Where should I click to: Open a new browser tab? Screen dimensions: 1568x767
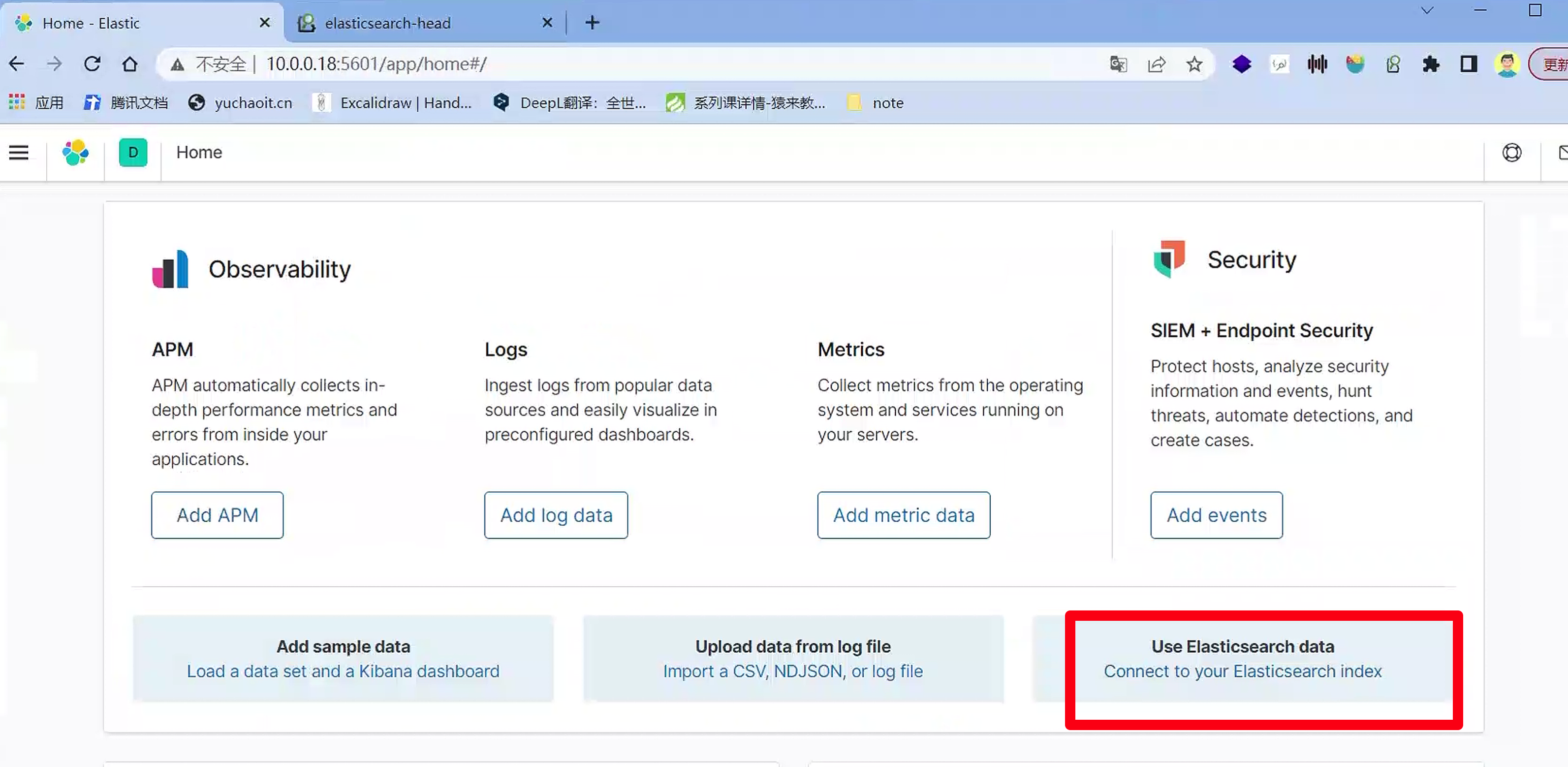click(592, 23)
